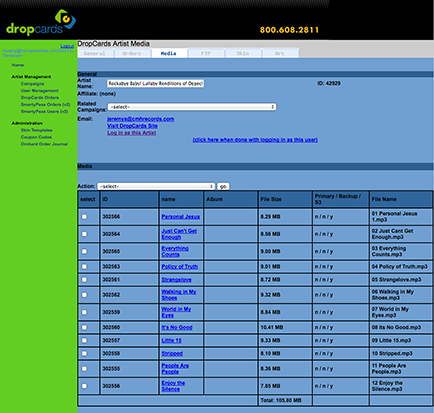This screenshot has height=413, width=434.
Task: Open Campaigns in sidebar
Action: coord(32,84)
